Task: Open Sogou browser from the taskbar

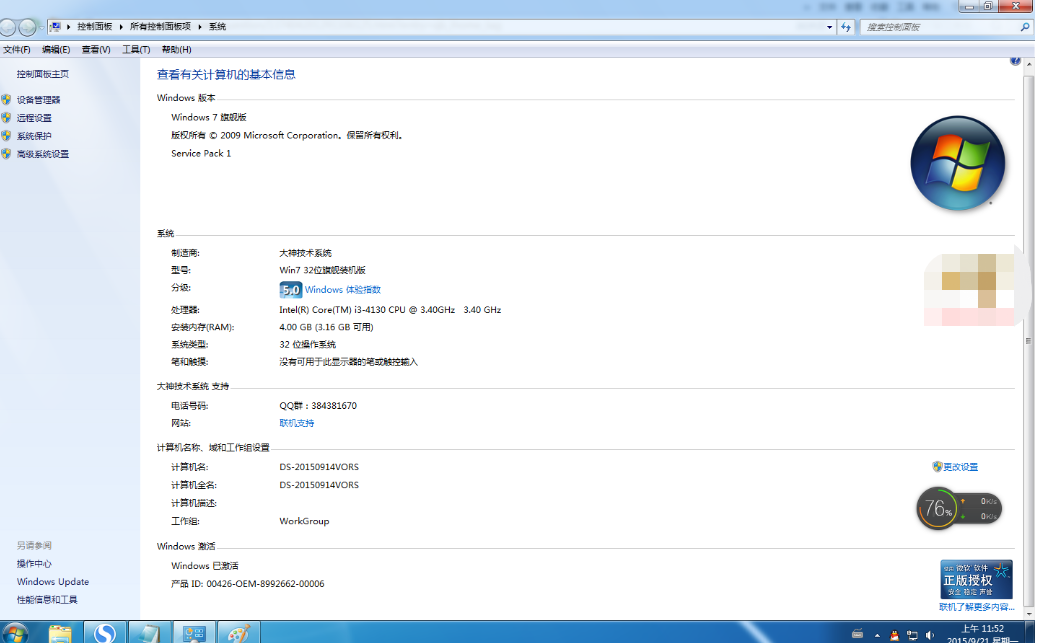Action: (x=104, y=633)
